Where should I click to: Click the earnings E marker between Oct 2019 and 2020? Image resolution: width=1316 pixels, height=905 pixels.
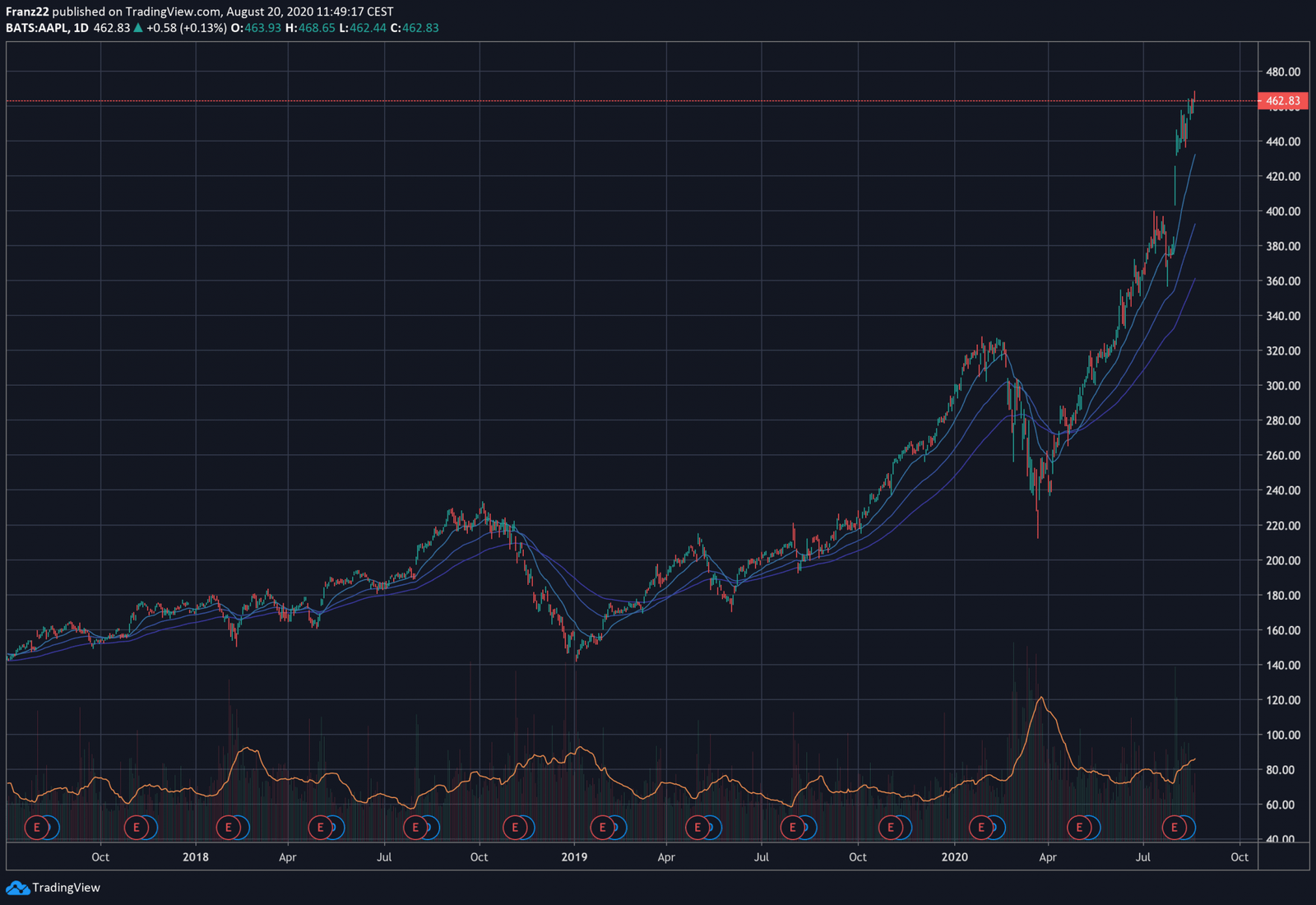pyautogui.click(x=890, y=827)
